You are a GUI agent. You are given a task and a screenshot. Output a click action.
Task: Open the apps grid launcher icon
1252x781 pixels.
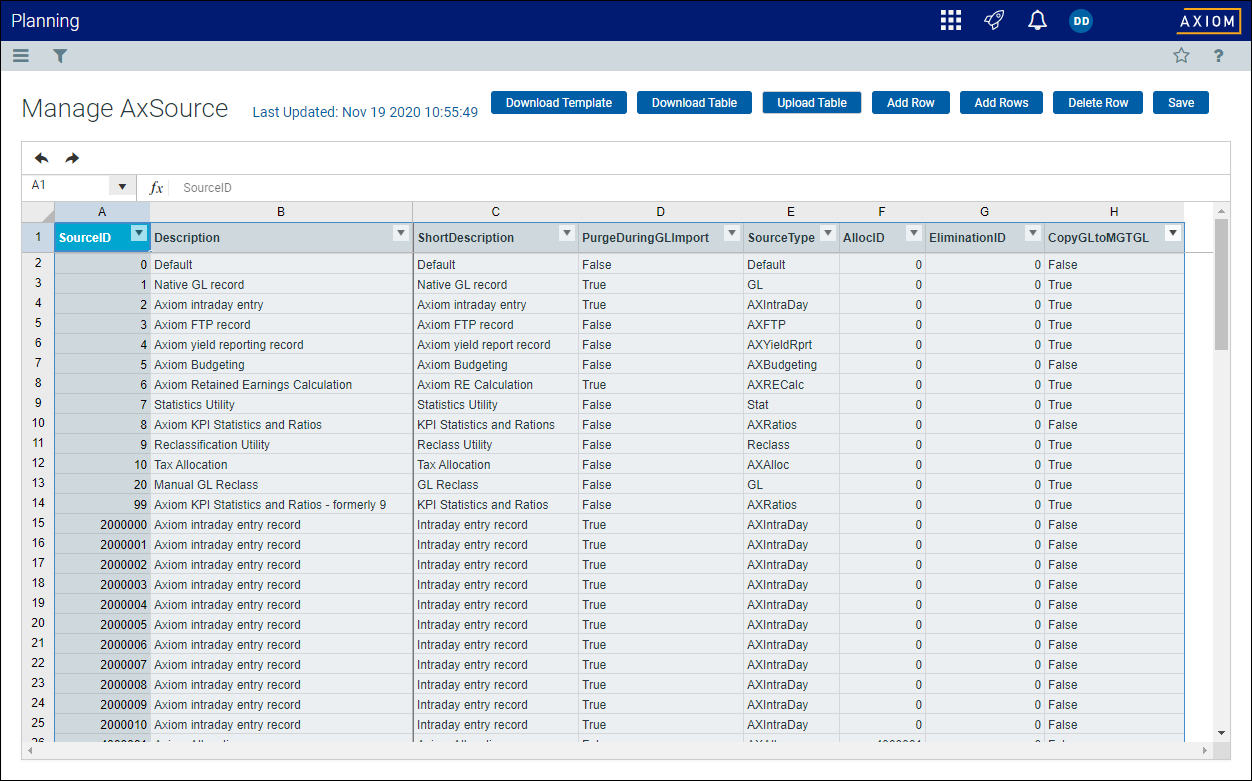point(950,21)
